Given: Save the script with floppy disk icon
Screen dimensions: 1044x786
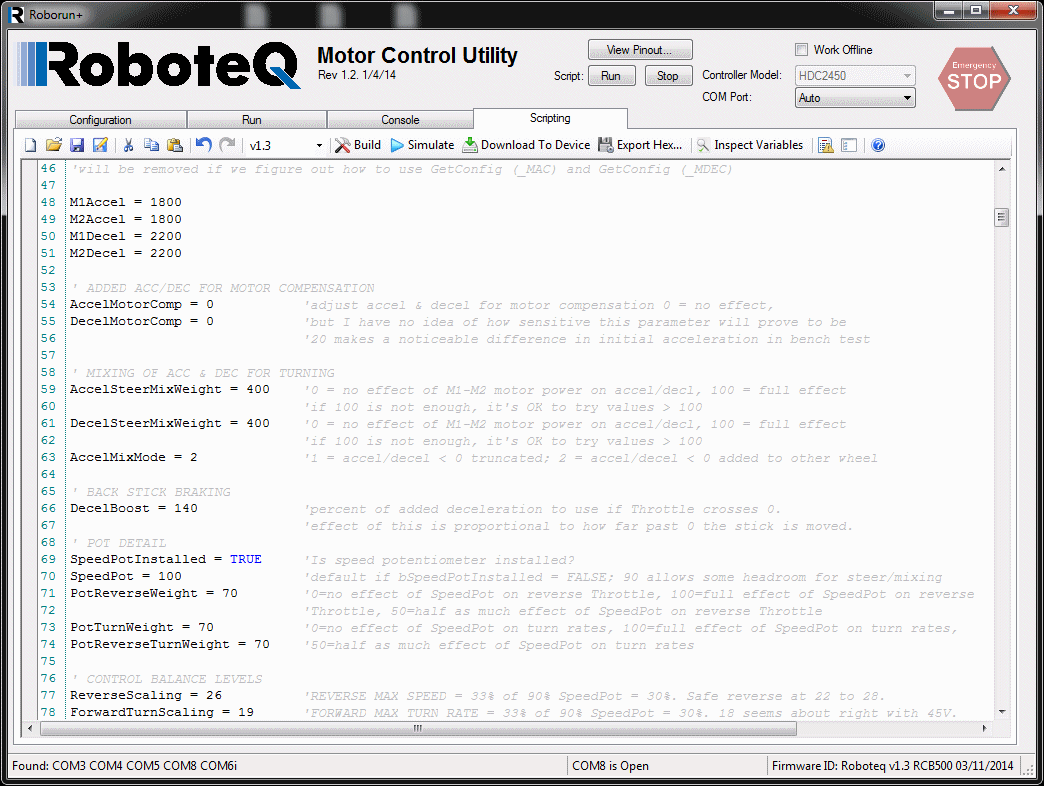Looking at the screenshot, I should click(77, 145).
